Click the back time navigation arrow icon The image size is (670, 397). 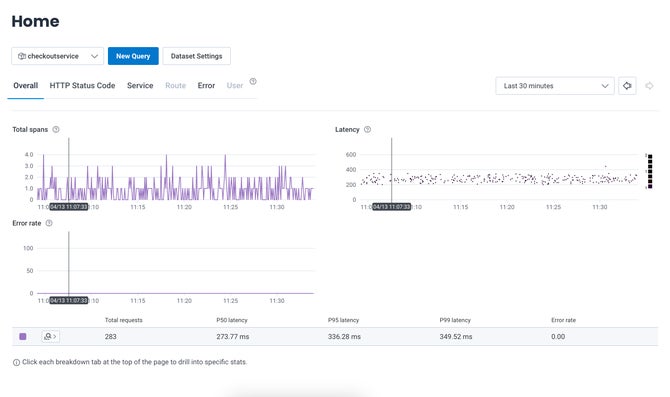point(627,86)
